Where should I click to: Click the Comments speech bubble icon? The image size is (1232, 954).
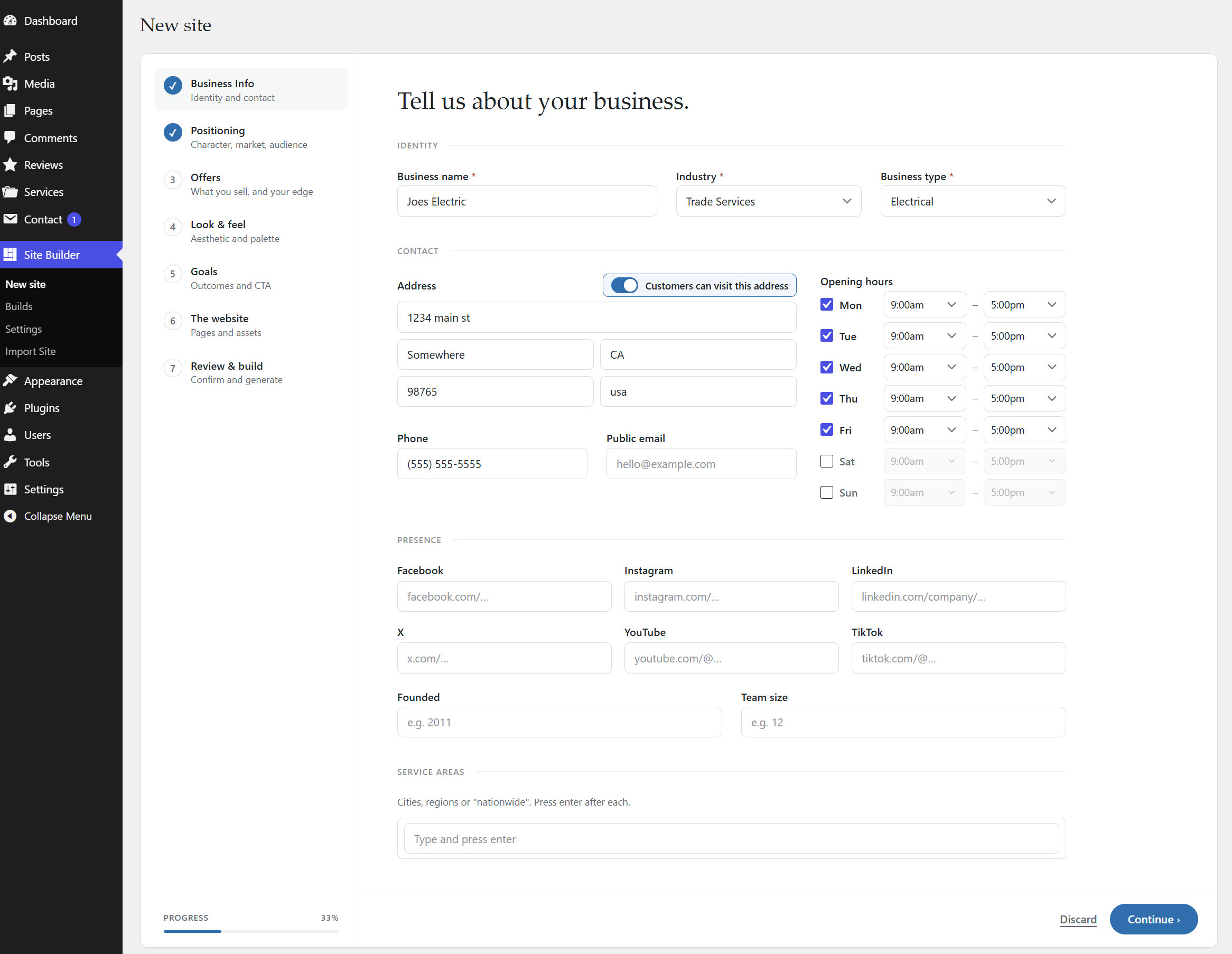pos(10,138)
